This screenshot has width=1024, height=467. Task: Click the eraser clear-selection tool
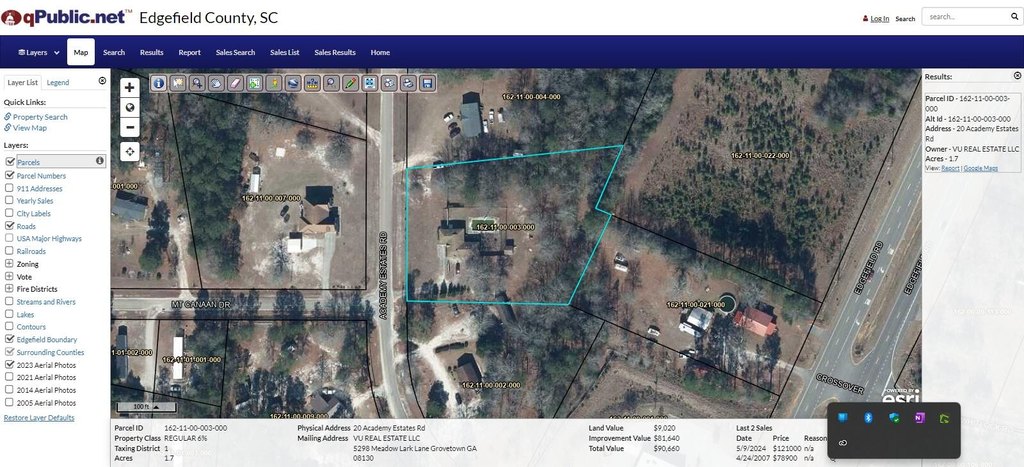pos(236,83)
